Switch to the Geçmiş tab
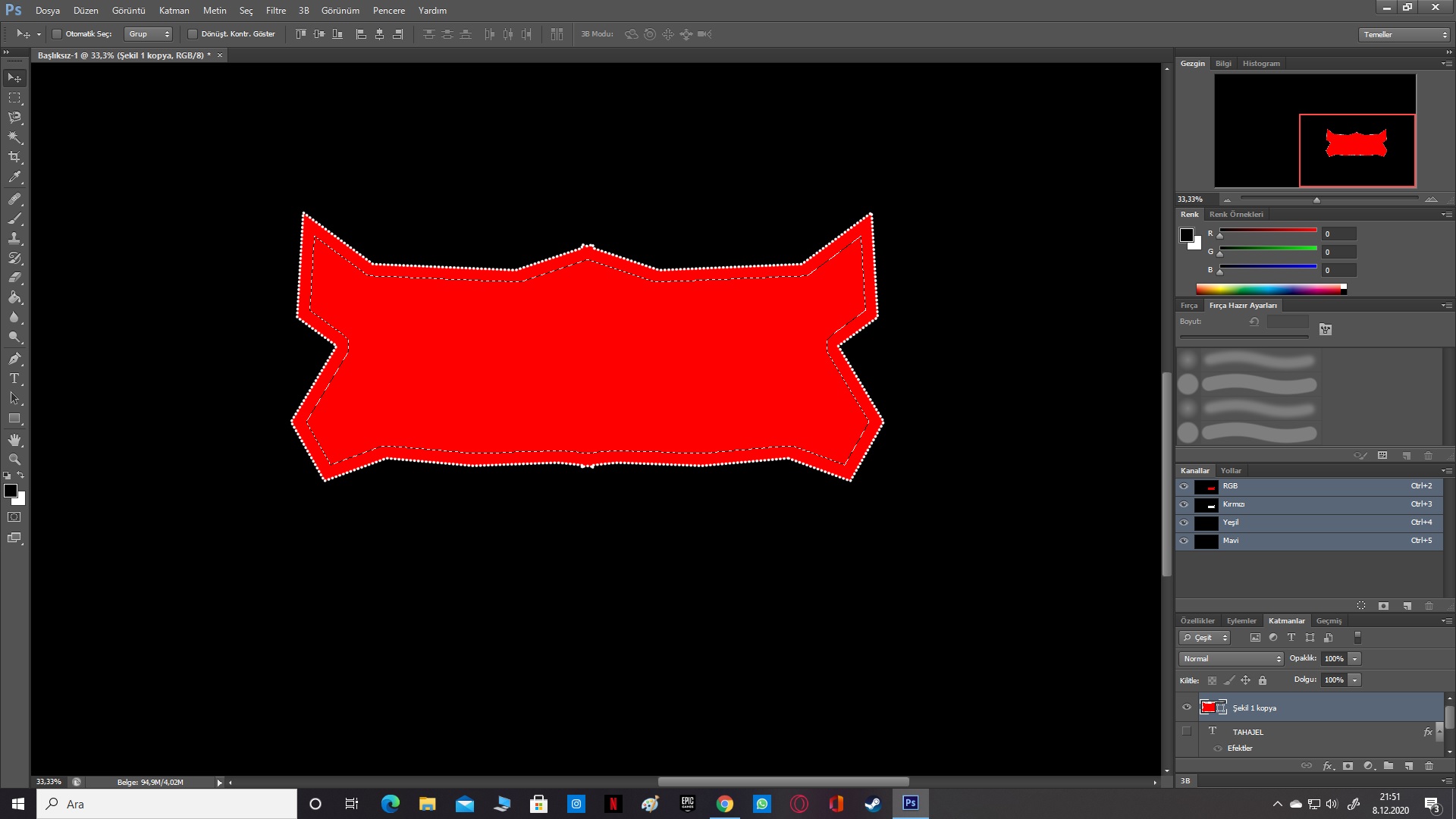 click(x=1329, y=621)
